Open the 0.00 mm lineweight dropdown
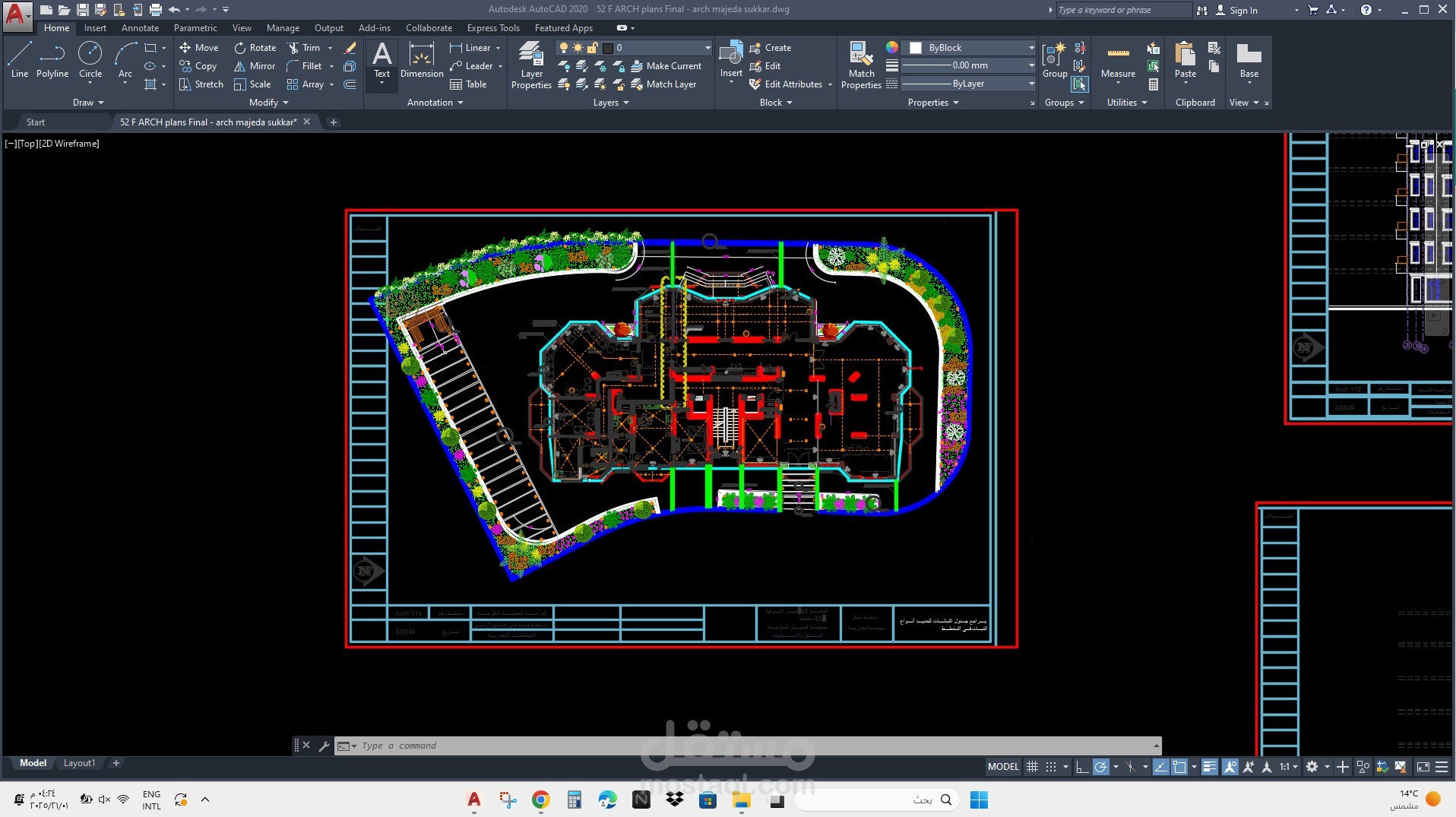Screen dimensions: 1456x817 click(x=970, y=65)
